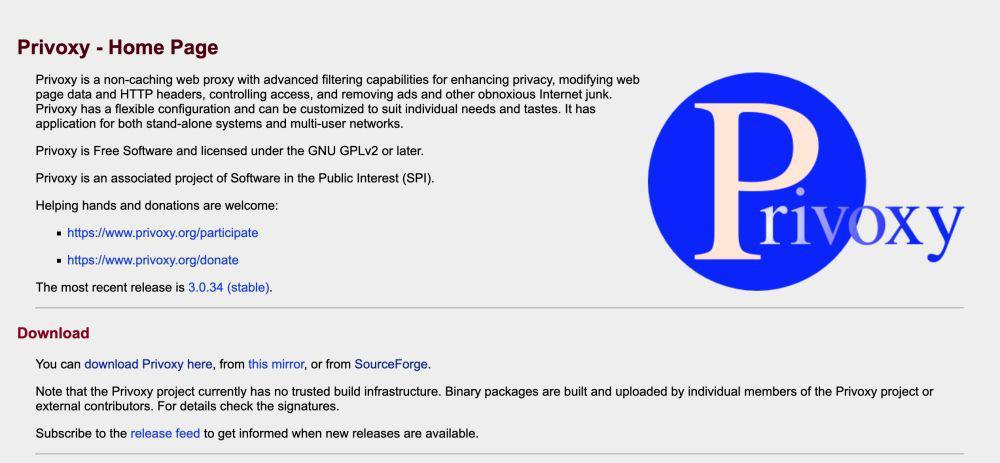Viewport: 1000px width, 463px height.
Task: Visit the 'this mirror' download link
Action: (x=276, y=364)
